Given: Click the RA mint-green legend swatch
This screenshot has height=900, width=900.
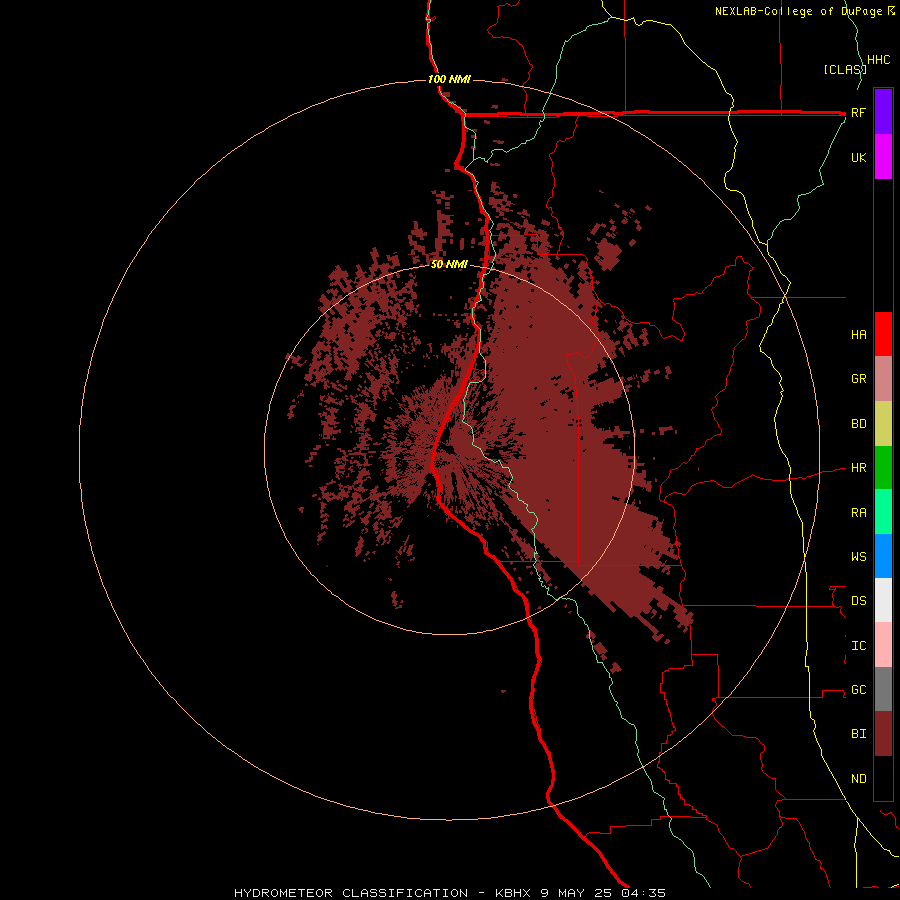Looking at the screenshot, I should coord(883,512).
